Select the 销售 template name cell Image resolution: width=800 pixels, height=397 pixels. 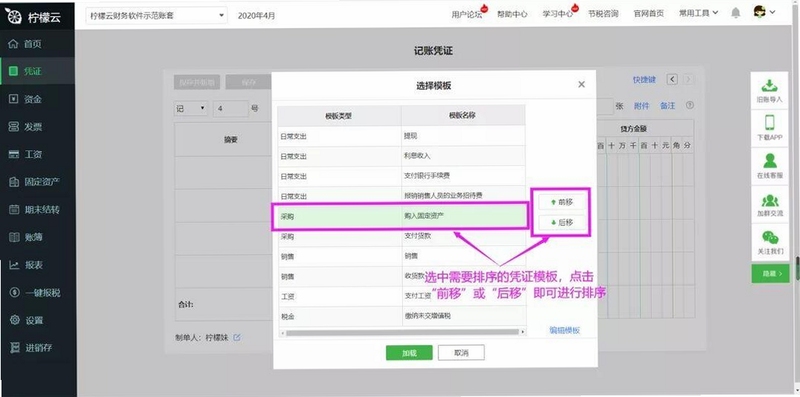tap(463, 256)
